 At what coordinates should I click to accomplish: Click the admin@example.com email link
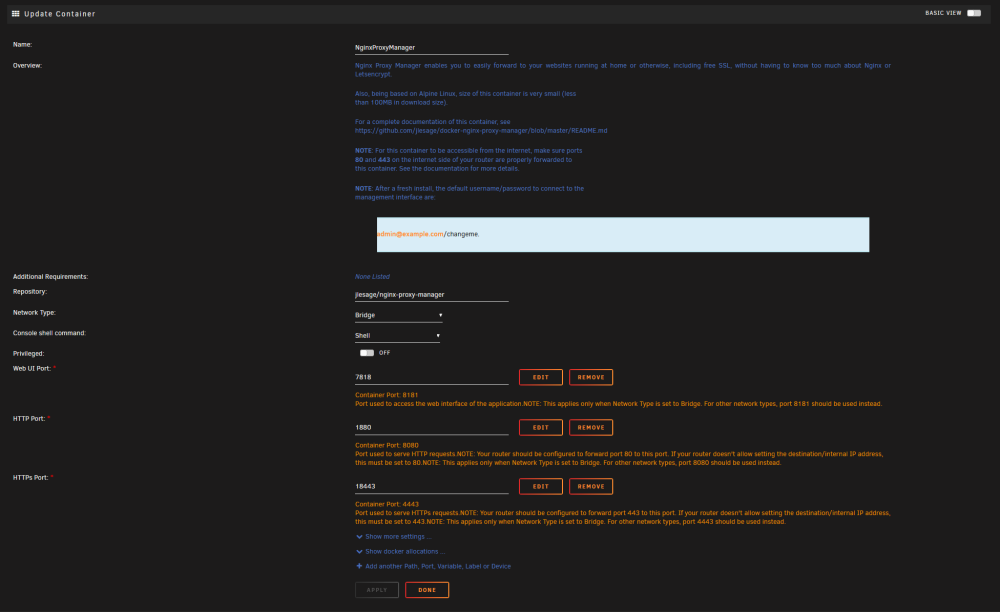click(x=410, y=234)
